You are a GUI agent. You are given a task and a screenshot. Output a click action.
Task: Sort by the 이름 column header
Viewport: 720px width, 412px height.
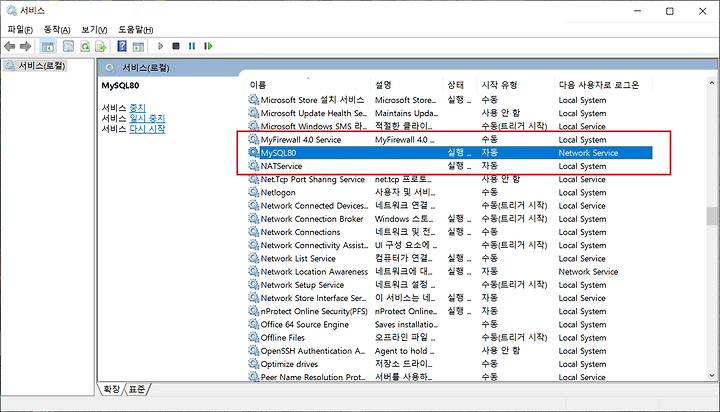click(x=309, y=85)
